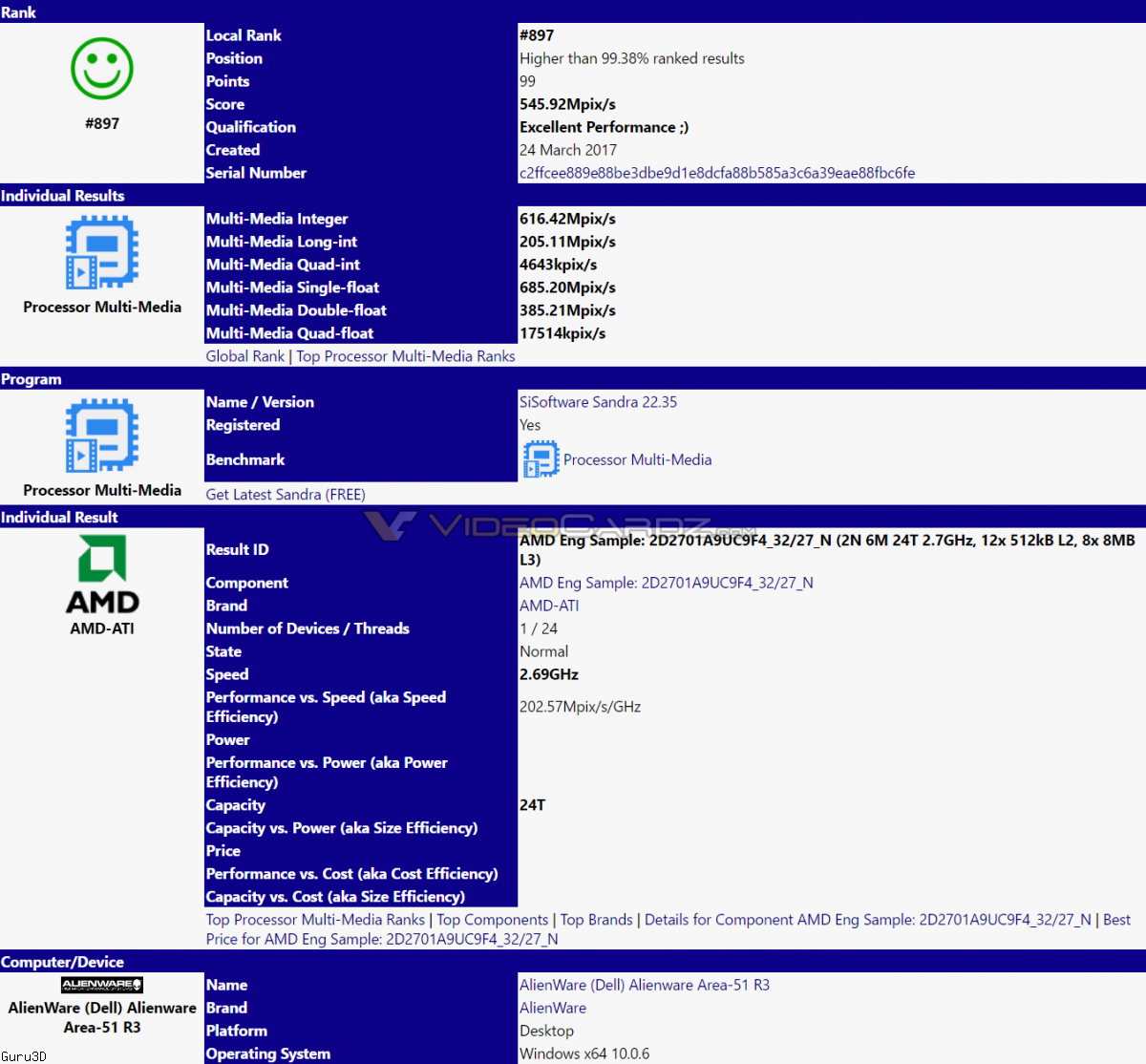Screen dimensions: 1146x1064
Task: Click the 385.21Mpix/s Double-float value
Action: click(x=567, y=310)
